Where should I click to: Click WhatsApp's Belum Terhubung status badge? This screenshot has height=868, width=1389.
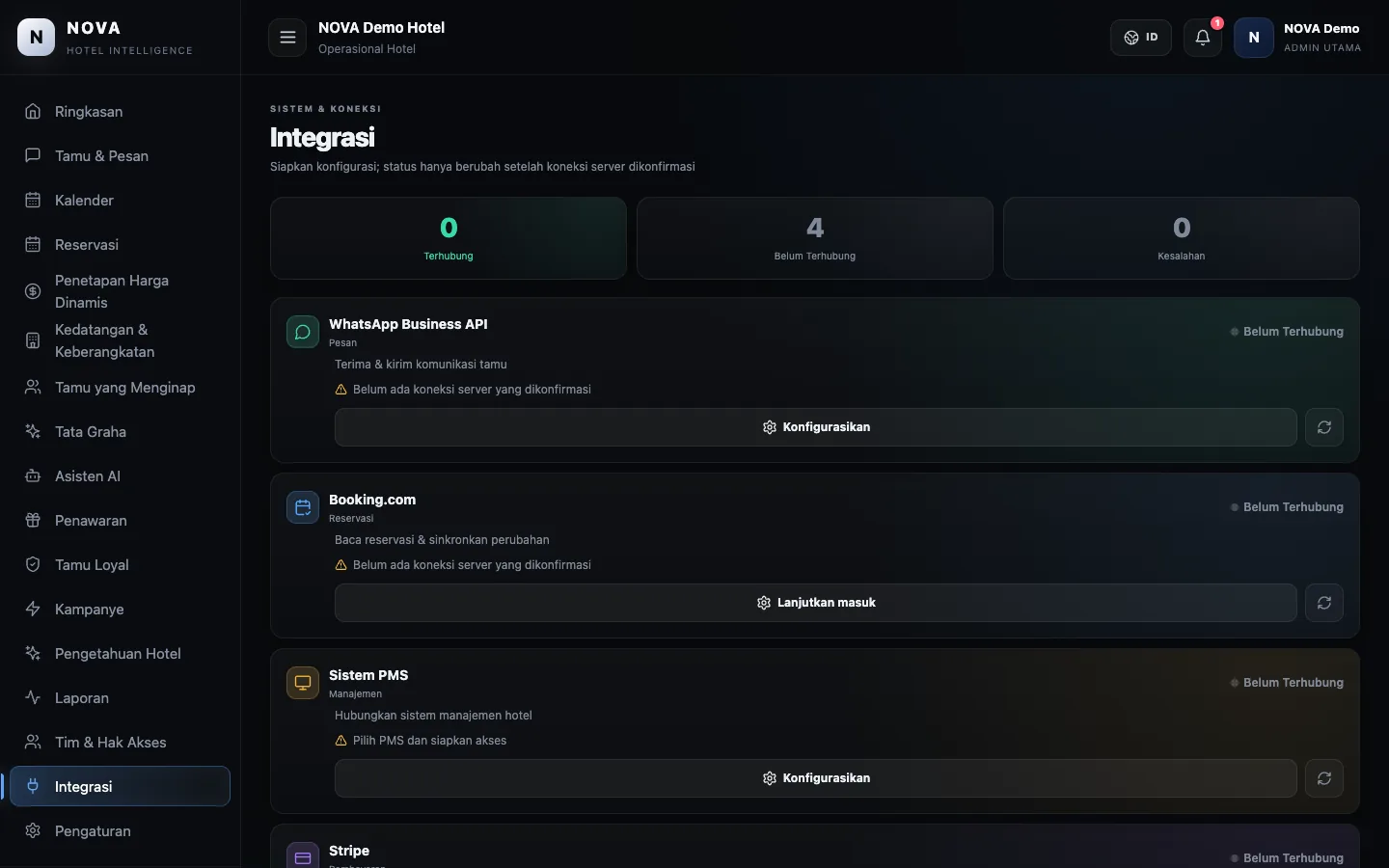tap(1287, 332)
